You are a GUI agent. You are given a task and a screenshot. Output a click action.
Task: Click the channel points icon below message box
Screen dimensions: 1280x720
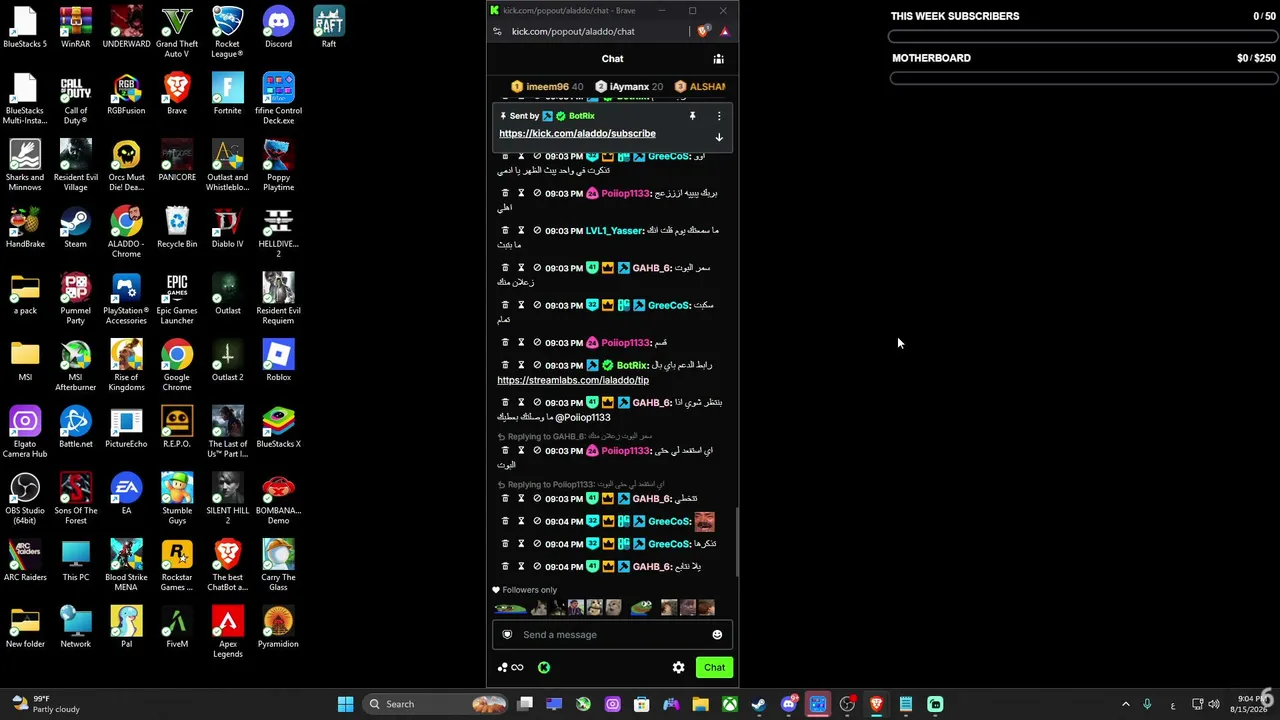pyautogui.click(x=510, y=667)
